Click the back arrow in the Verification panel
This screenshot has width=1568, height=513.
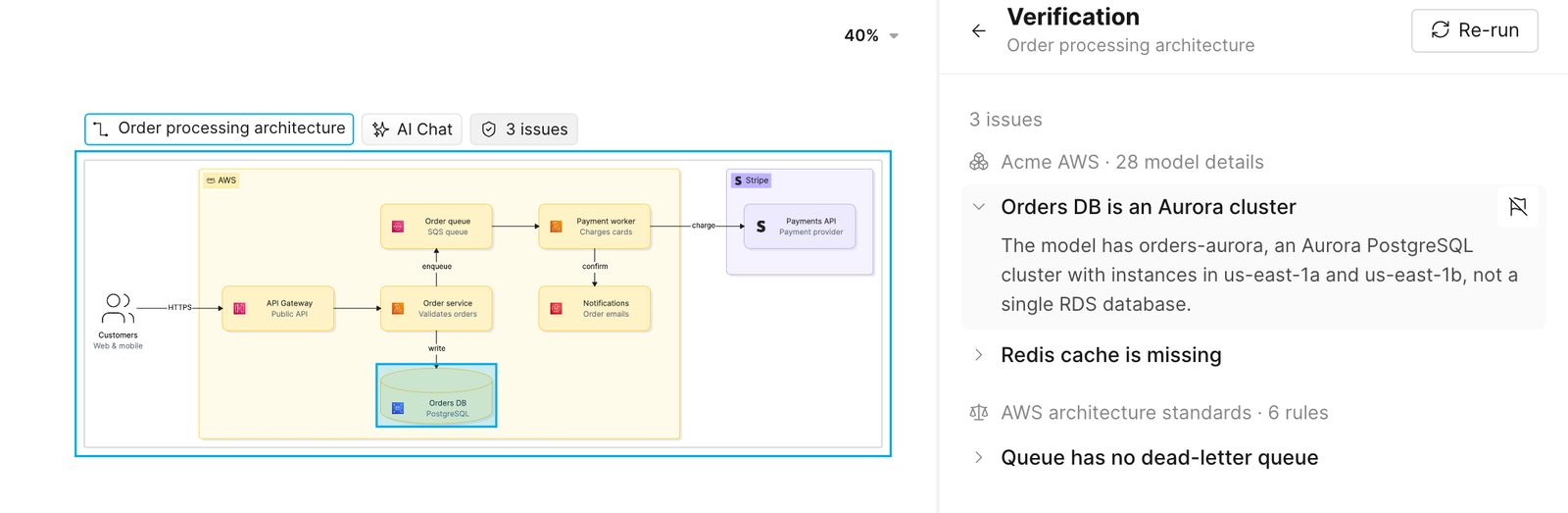point(978,30)
